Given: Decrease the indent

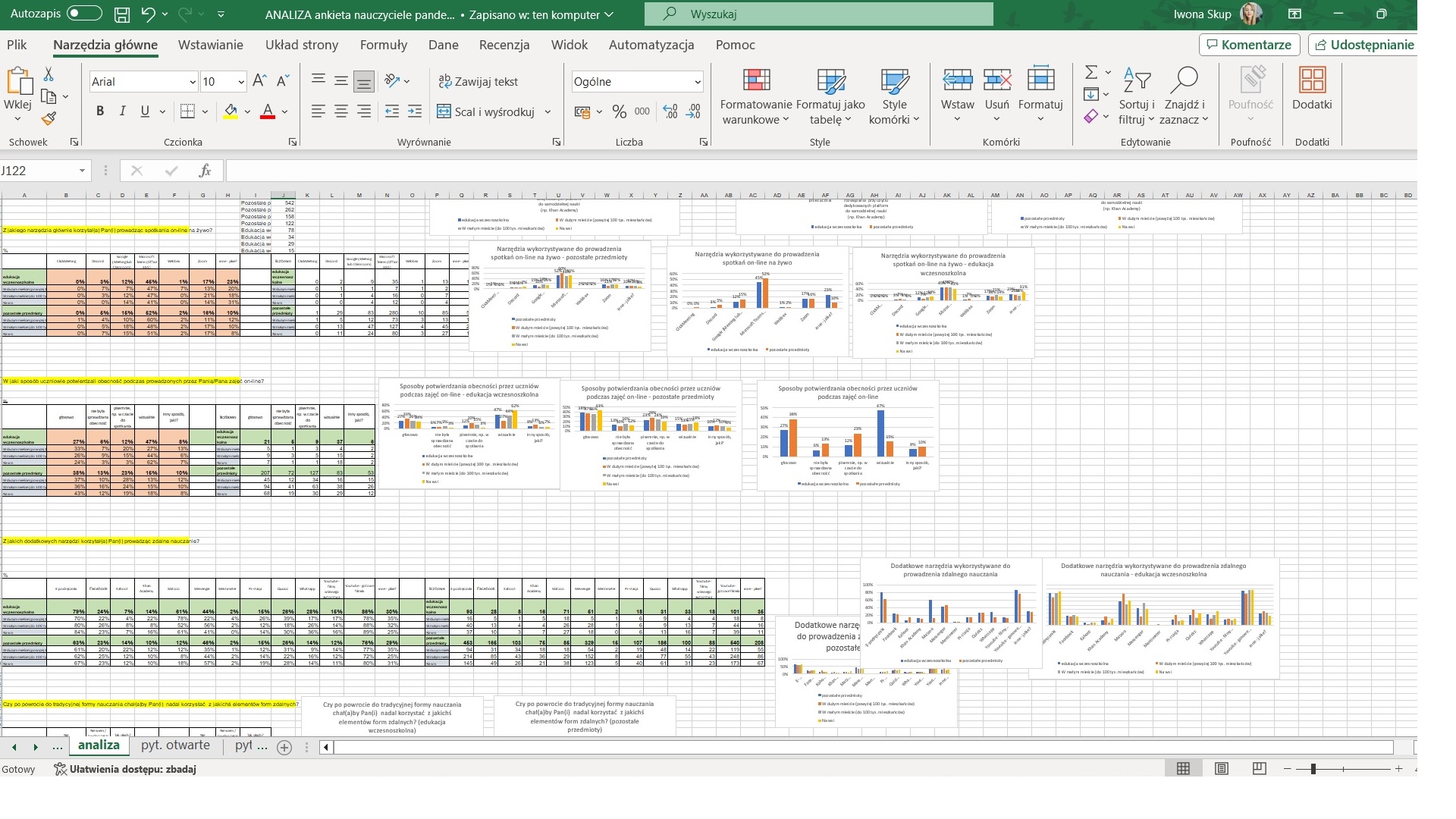Looking at the screenshot, I should click(391, 111).
